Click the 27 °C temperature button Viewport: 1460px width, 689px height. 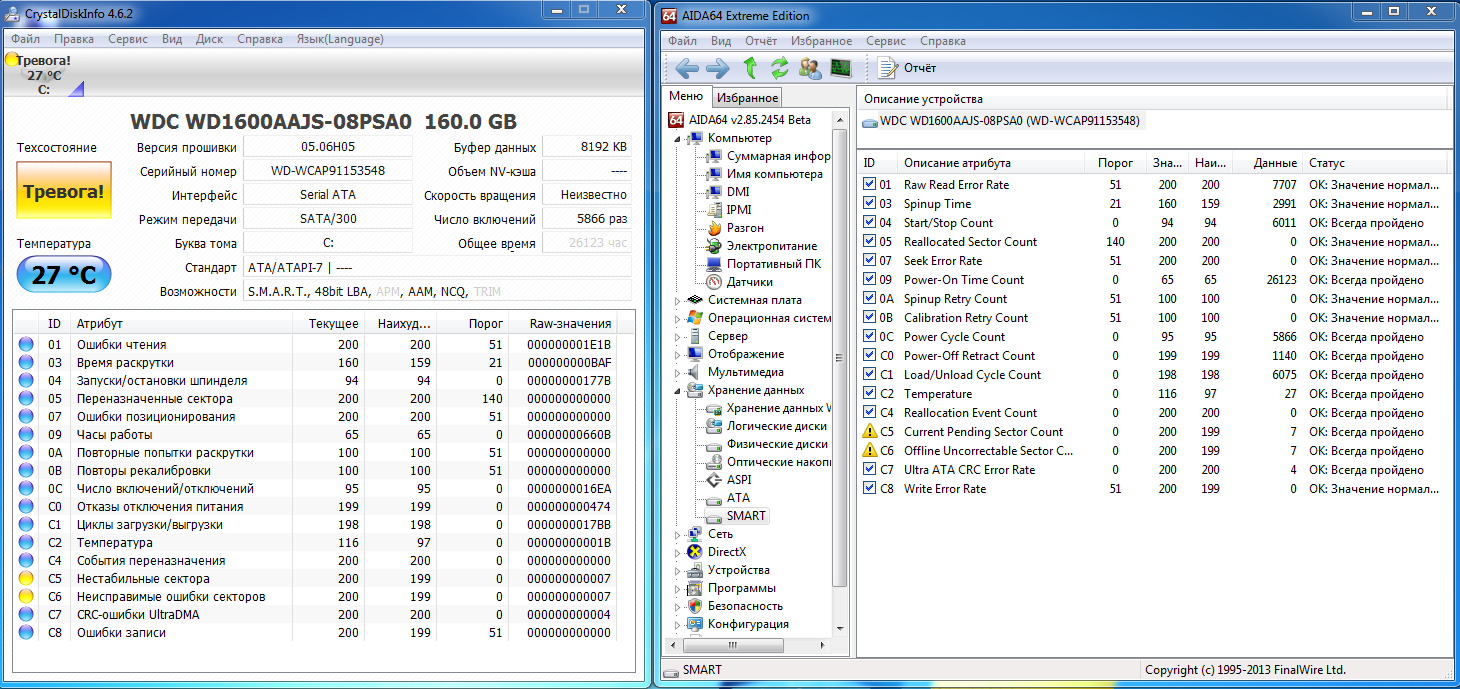click(64, 275)
